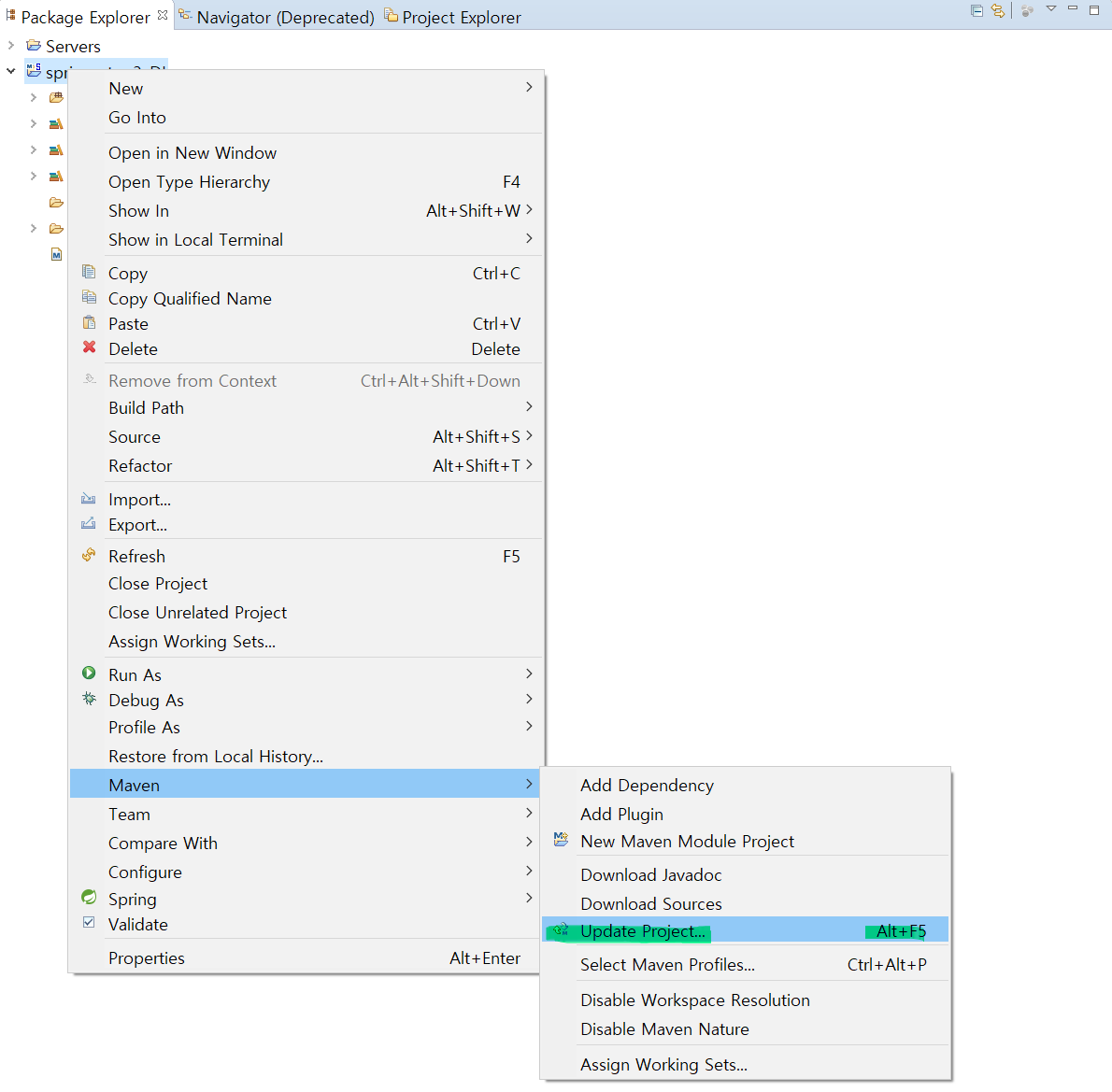
Task: Select the Package Explorer tab
Action: tap(85, 17)
